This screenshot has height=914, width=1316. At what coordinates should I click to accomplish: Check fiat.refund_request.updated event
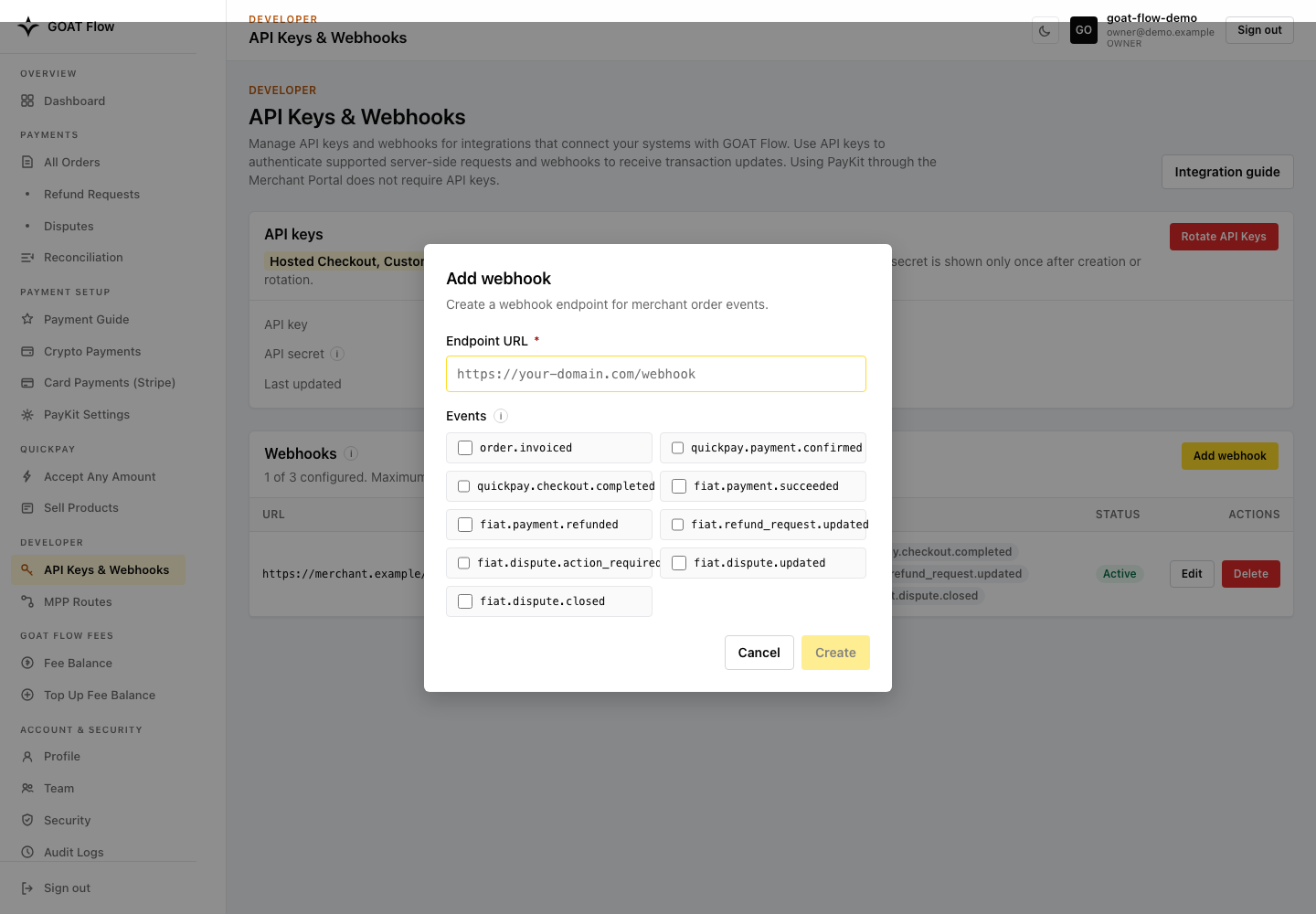tap(677, 525)
